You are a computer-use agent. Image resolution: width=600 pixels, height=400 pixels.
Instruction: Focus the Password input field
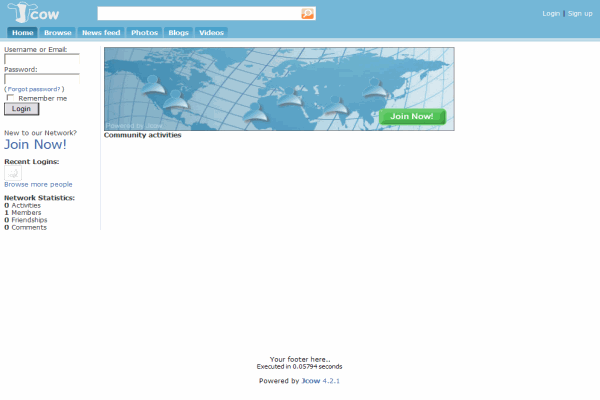(x=41, y=79)
